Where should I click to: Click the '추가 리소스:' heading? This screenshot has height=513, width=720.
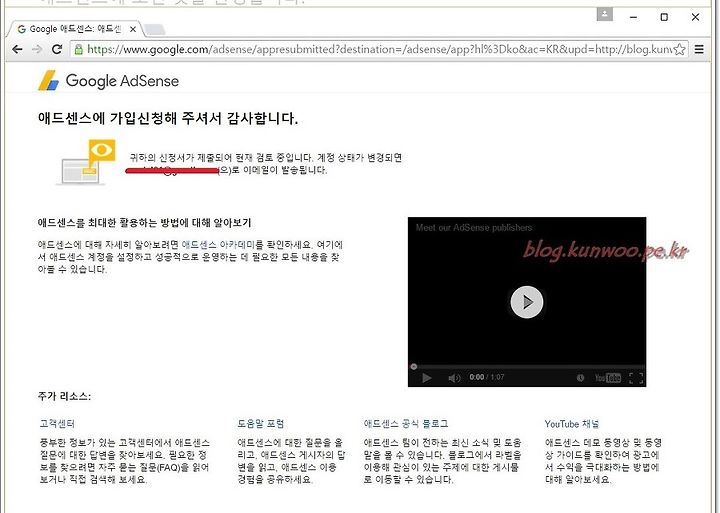[64, 396]
